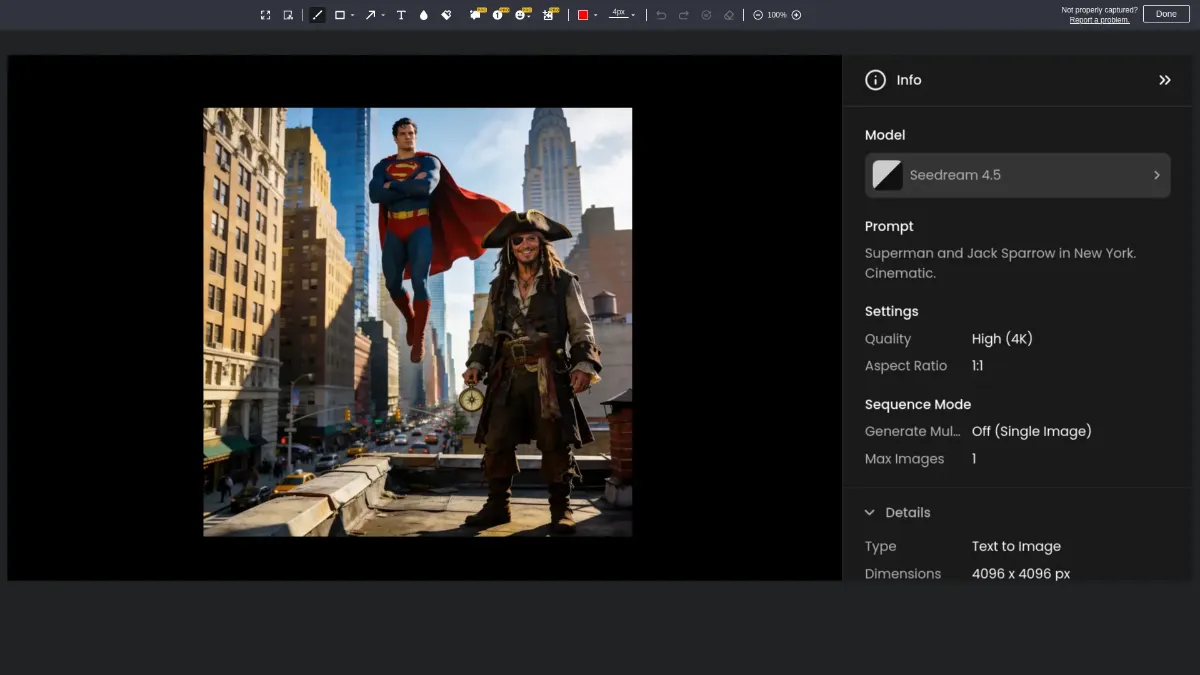Select the numbered step counter tool
The width and height of the screenshot is (1200, 675).
tap(498, 15)
